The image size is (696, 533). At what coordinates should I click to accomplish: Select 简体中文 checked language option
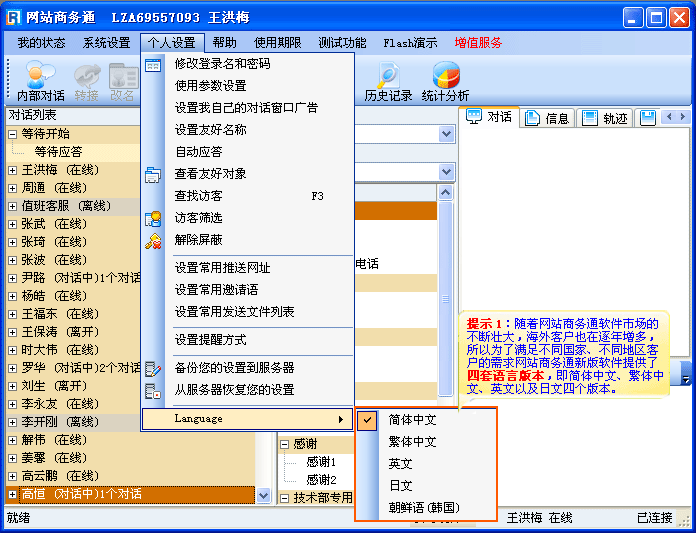(x=412, y=420)
